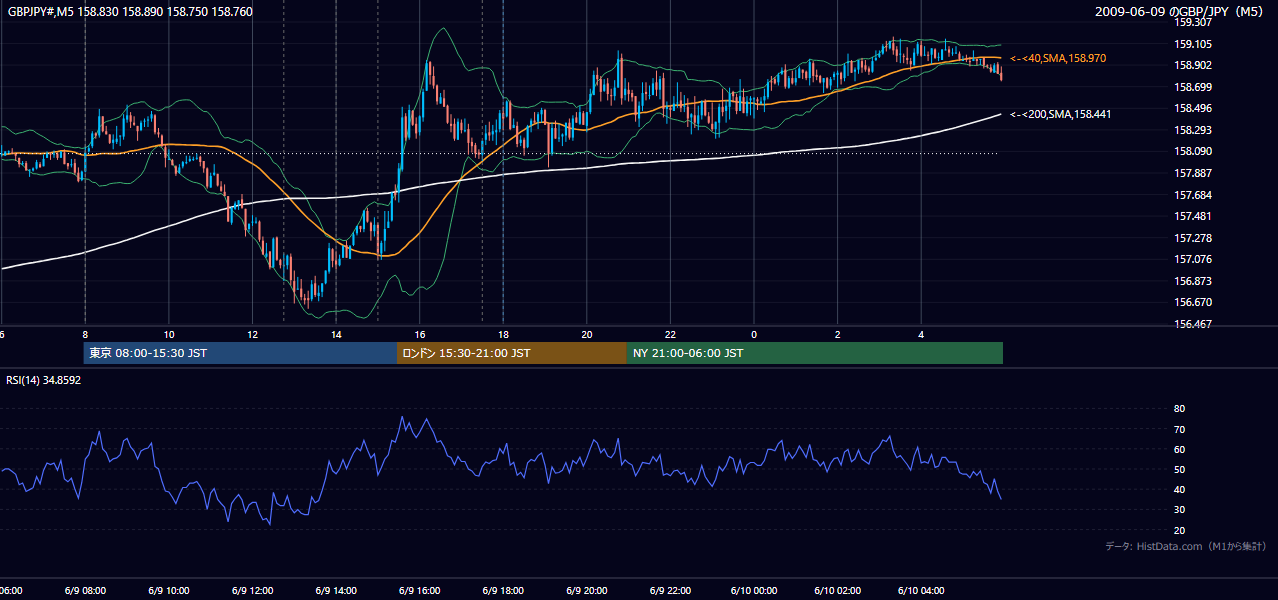Click the 60 level on the RSI scale
The width and height of the screenshot is (1278, 600).
[1179, 449]
